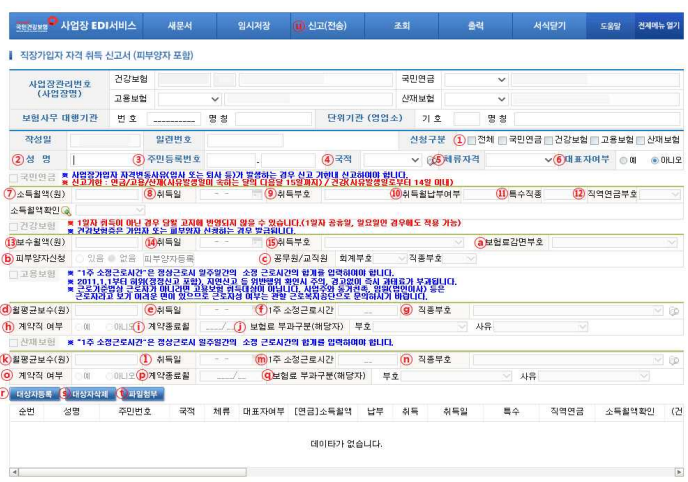Open the 소득월액확인 dropdown
Screen dimensions: 688x482
tap(110, 210)
